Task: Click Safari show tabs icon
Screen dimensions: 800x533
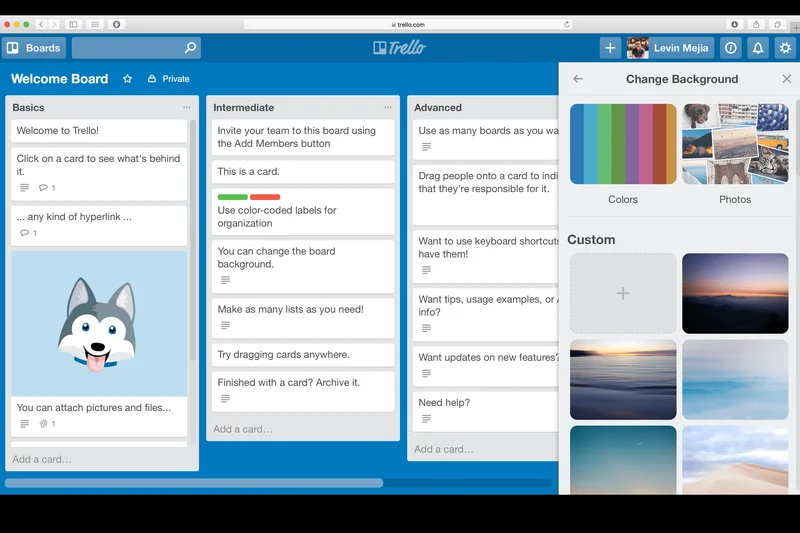Action: click(x=778, y=24)
